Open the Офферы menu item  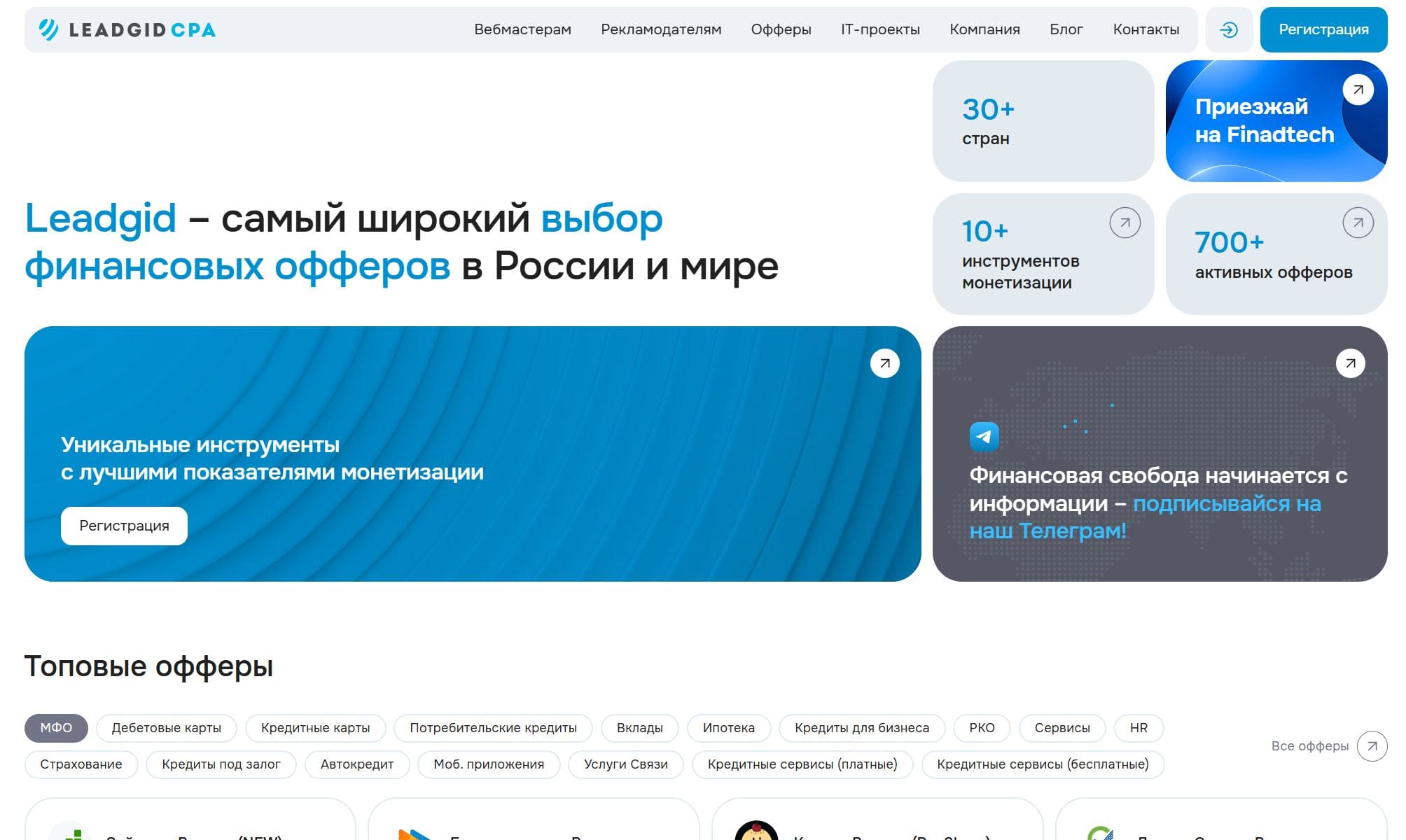coord(781,29)
